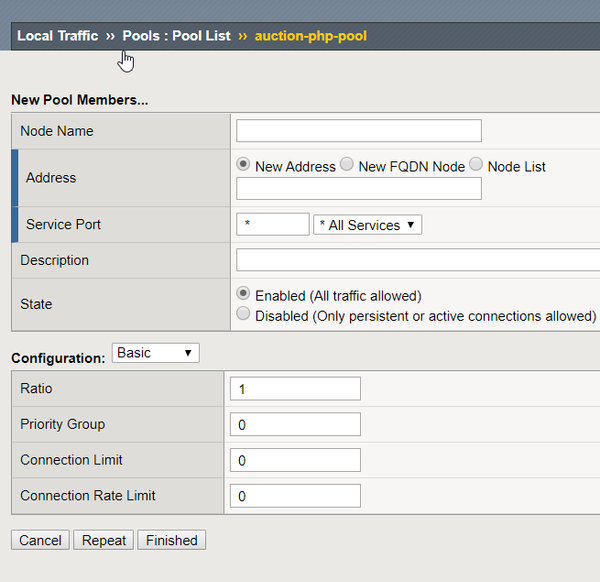Focus the Description text field

417,260
